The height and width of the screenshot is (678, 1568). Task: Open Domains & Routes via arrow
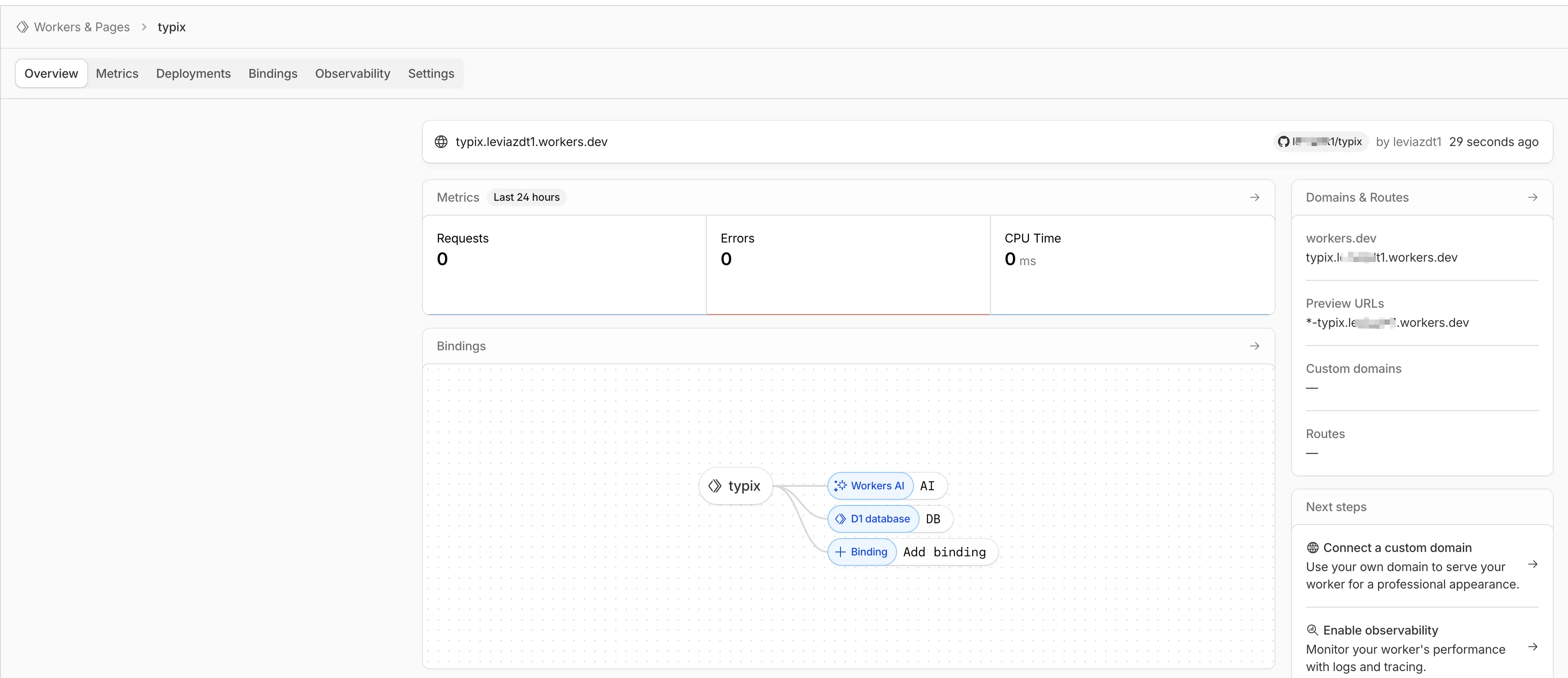1533,197
